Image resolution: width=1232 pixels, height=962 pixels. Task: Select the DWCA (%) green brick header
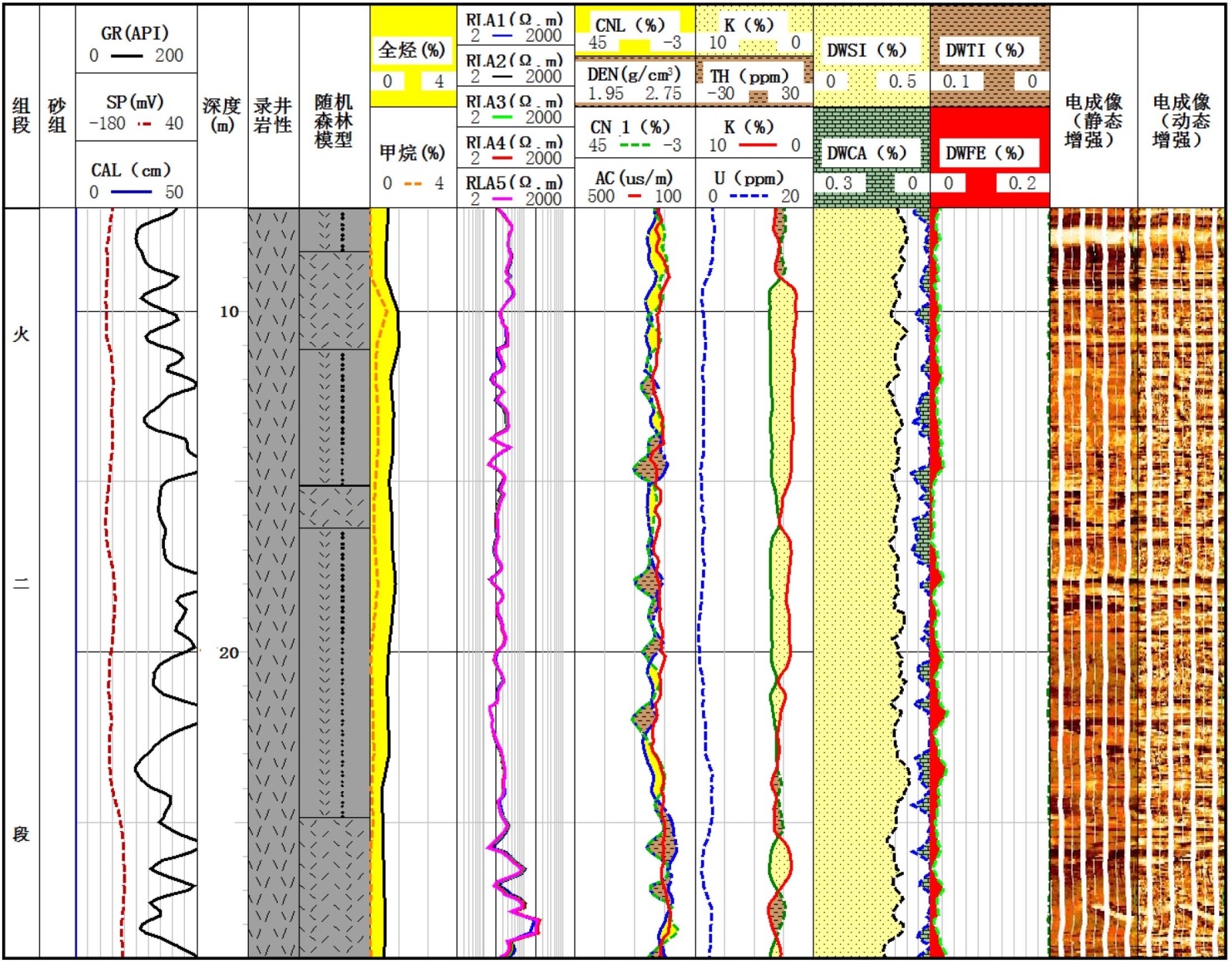[867, 153]
